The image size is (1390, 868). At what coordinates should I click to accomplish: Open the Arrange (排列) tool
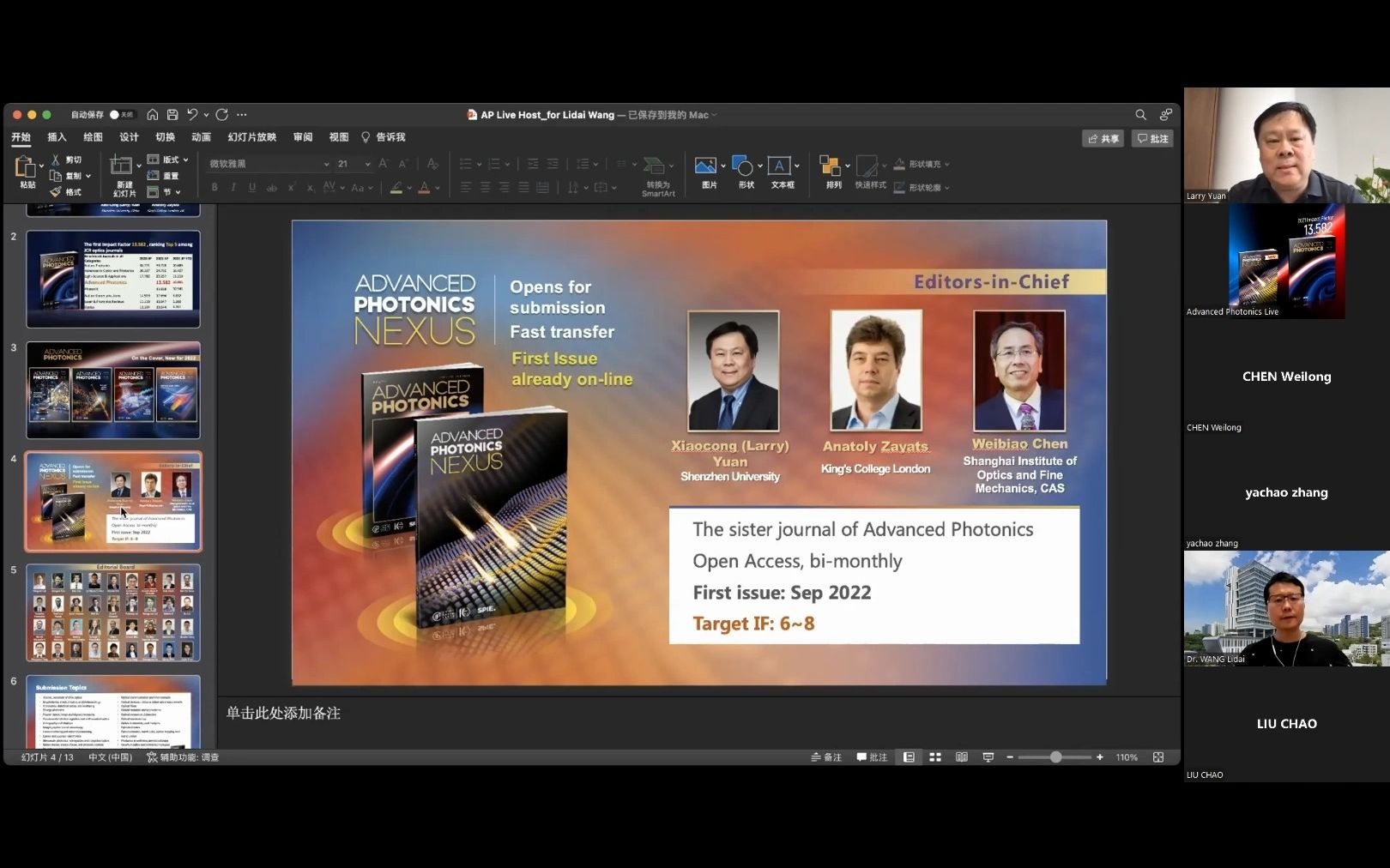click(831, 172)
